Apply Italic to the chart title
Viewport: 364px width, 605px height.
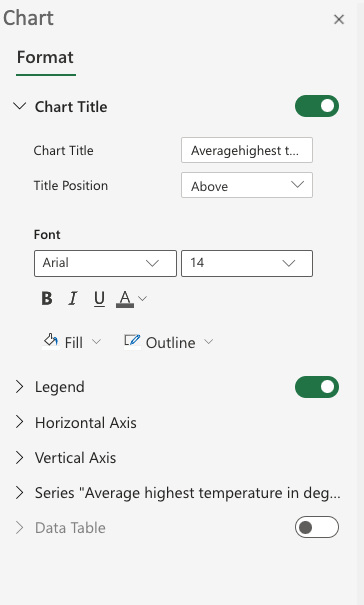click(73, 298)
